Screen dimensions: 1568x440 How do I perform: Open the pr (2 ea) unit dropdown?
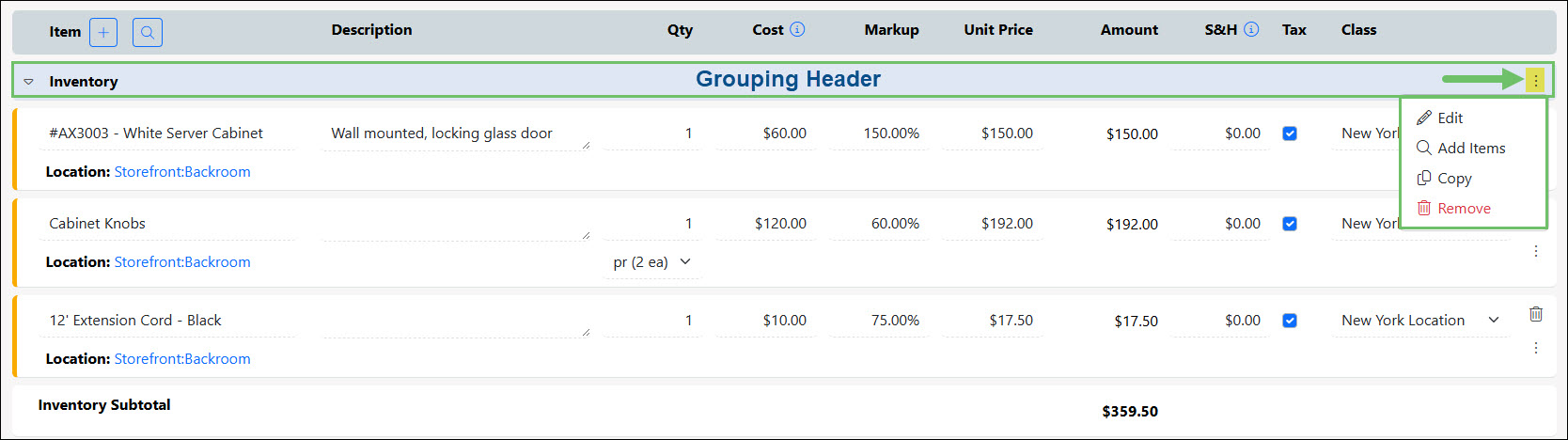(651, 262)
